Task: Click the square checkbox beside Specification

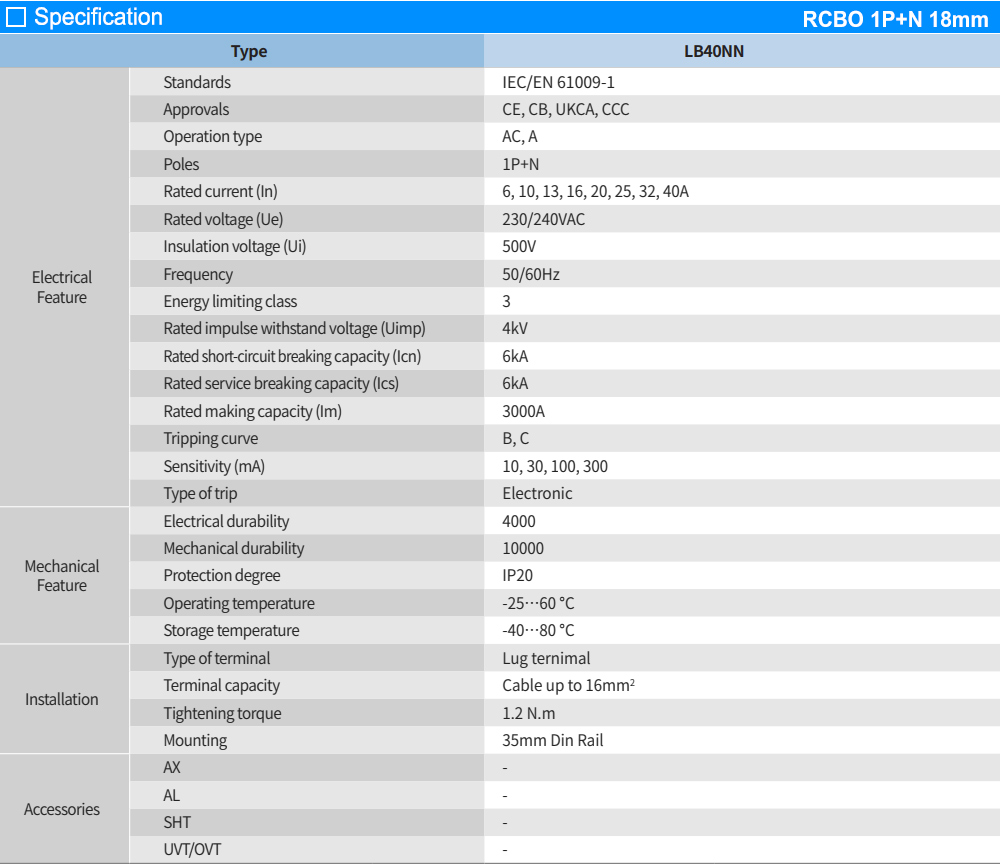Action: coord(16,18)
